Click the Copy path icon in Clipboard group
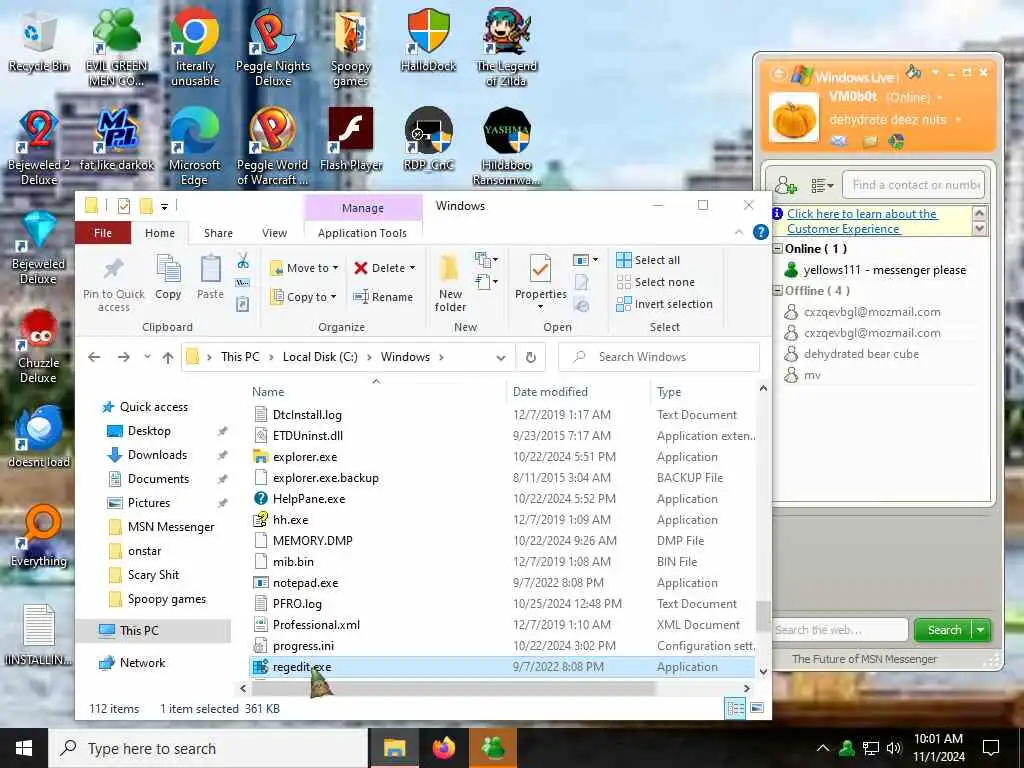This screenshot has width=1024, height=768. (x=243, y=283)
